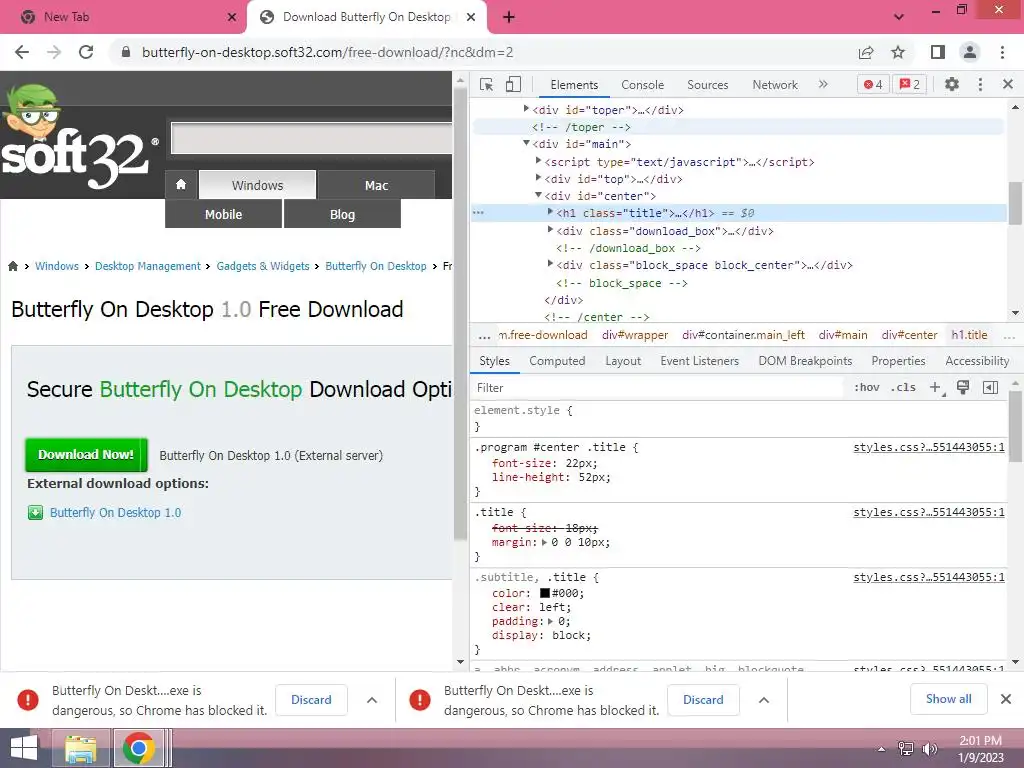Click the black #000 color swatch
1024x768 pixels.
click(545, 594)
